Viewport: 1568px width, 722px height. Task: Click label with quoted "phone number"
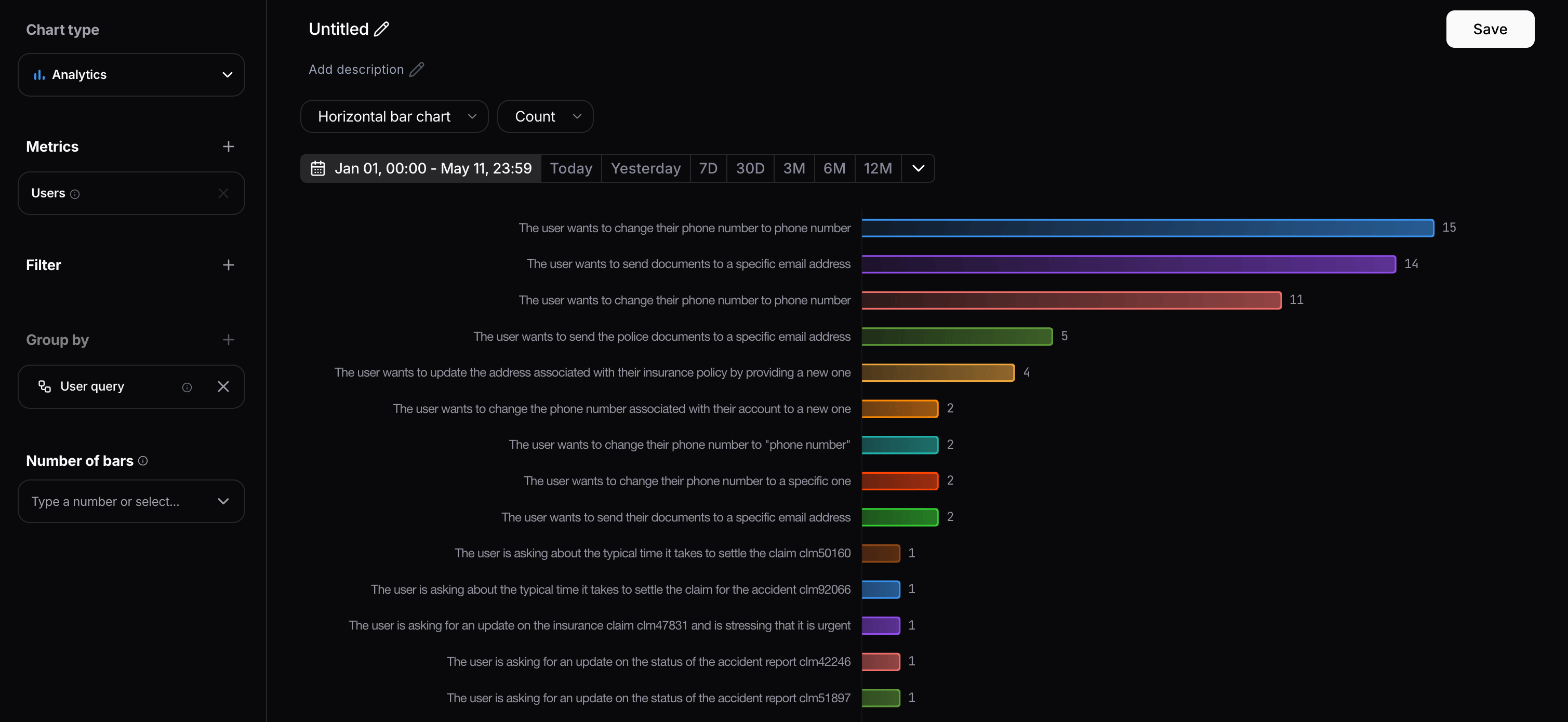click(x=679, y=445)
